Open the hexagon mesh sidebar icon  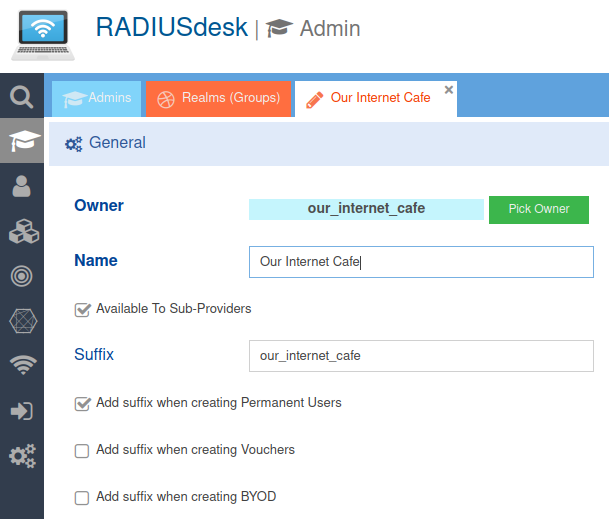click(22, 322)
